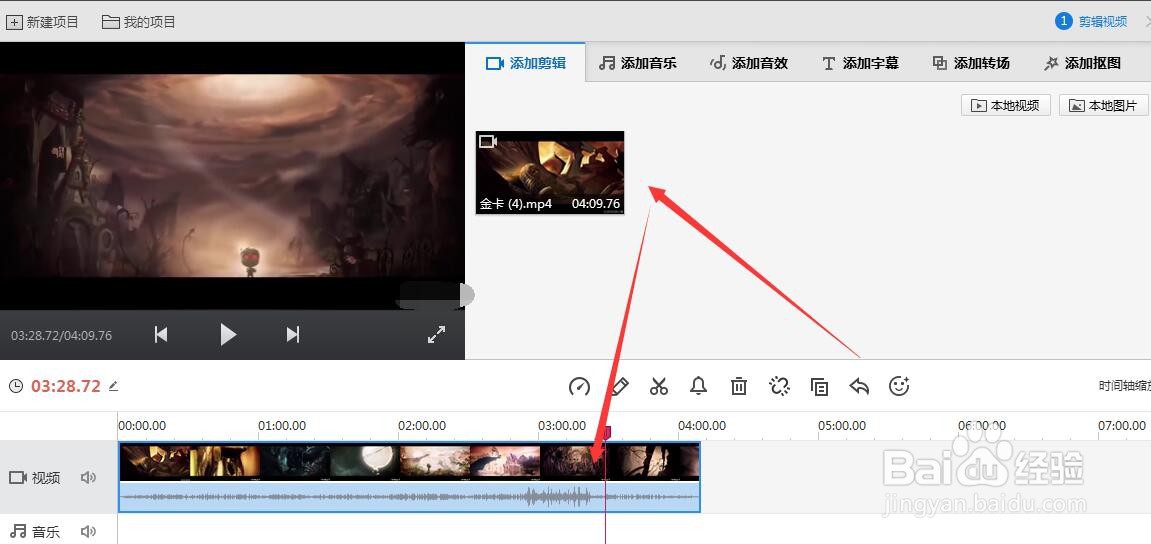Jump to previous frame in preview
The image size is (1151, 544).
coord(161,335)
